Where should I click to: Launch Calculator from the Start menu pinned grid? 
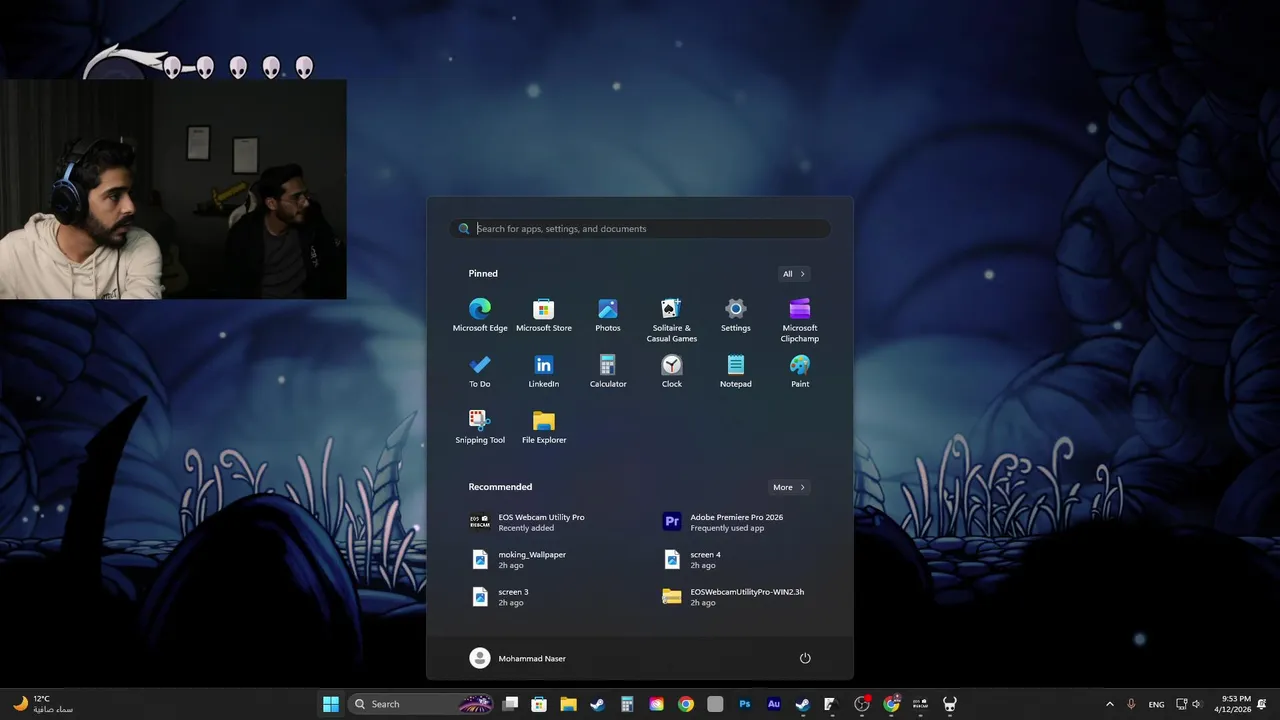608,371
